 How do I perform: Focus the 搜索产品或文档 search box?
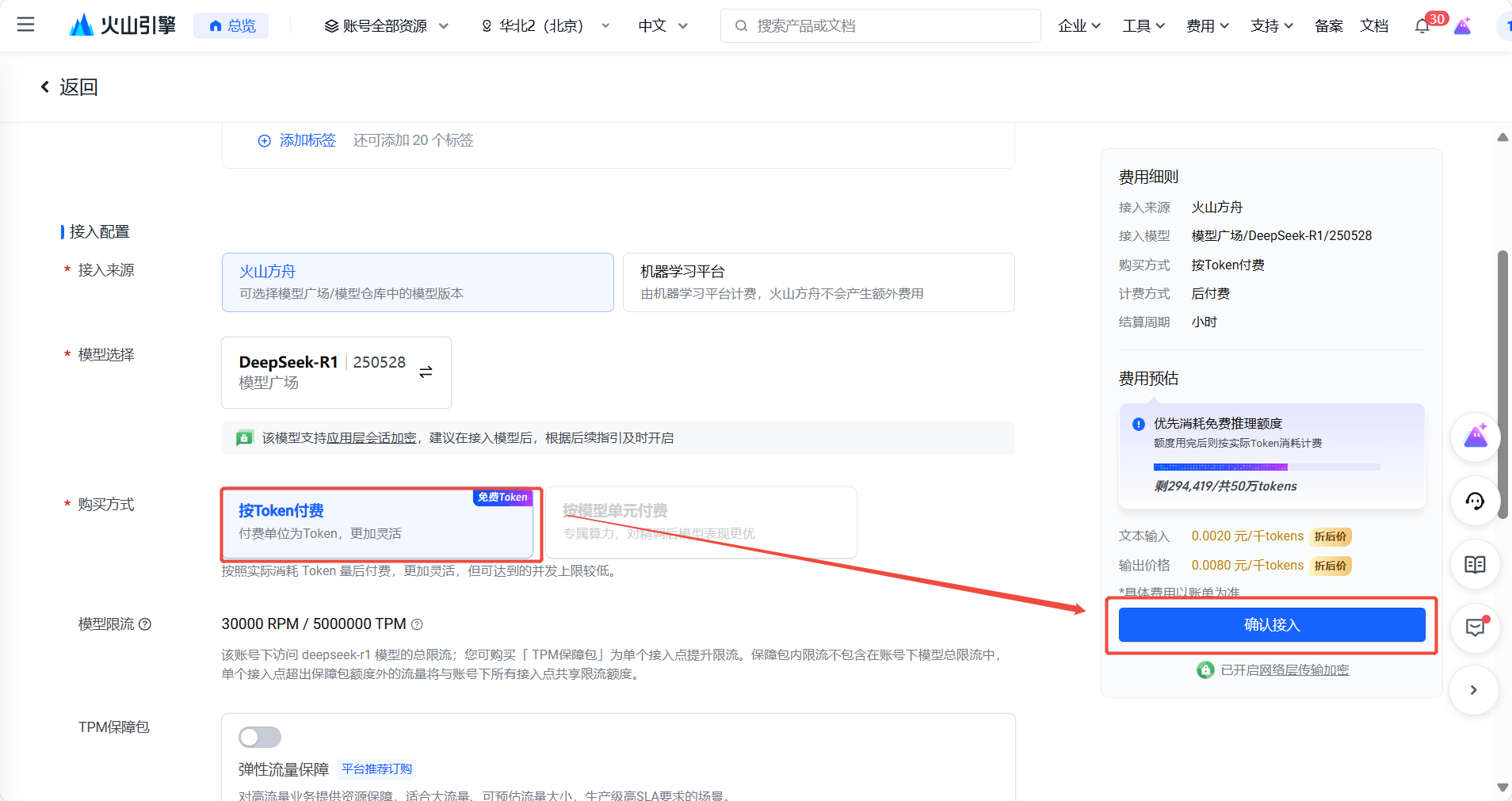point(880,25)
